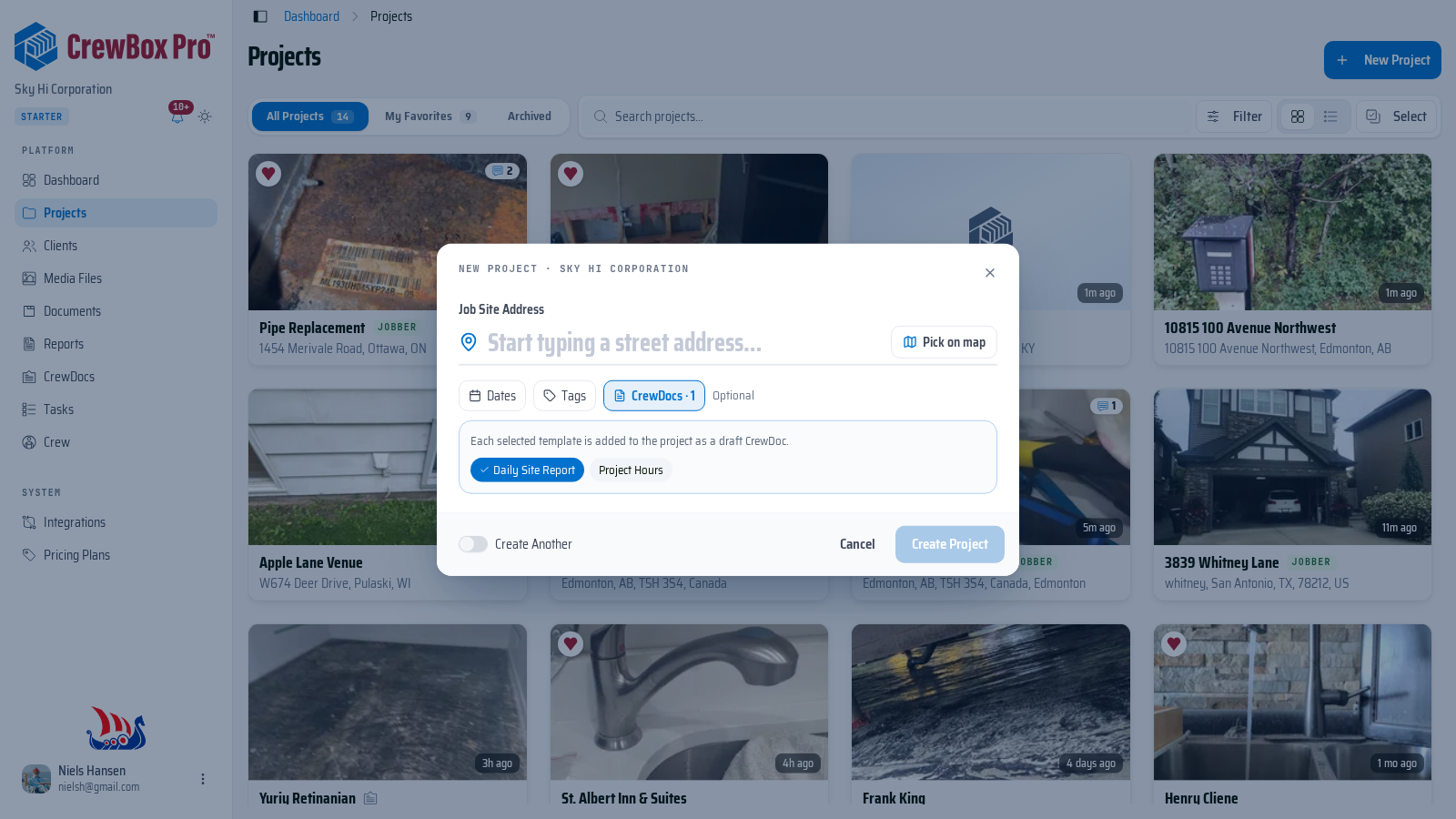Open Dashboard in the sidebar

click(116, 180)
